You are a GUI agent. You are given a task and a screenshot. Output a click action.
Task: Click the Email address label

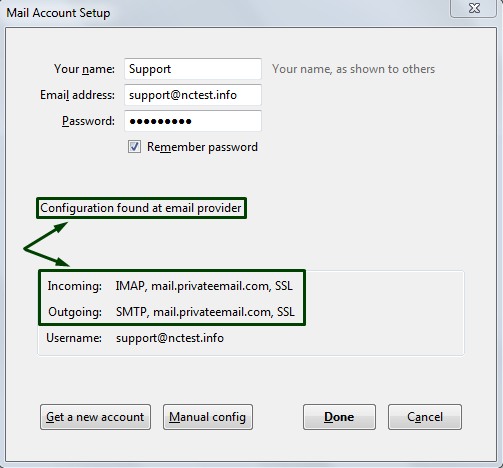(77, 95)
